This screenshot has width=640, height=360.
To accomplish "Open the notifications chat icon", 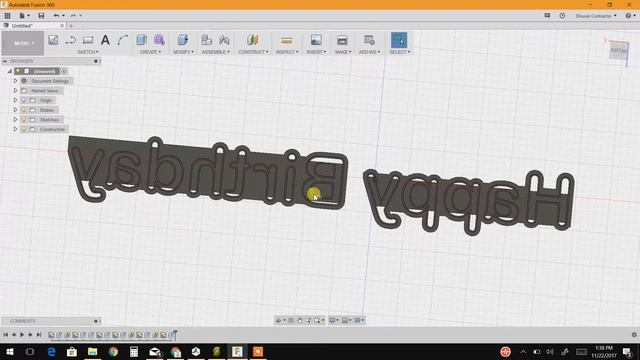I will 547,16.
